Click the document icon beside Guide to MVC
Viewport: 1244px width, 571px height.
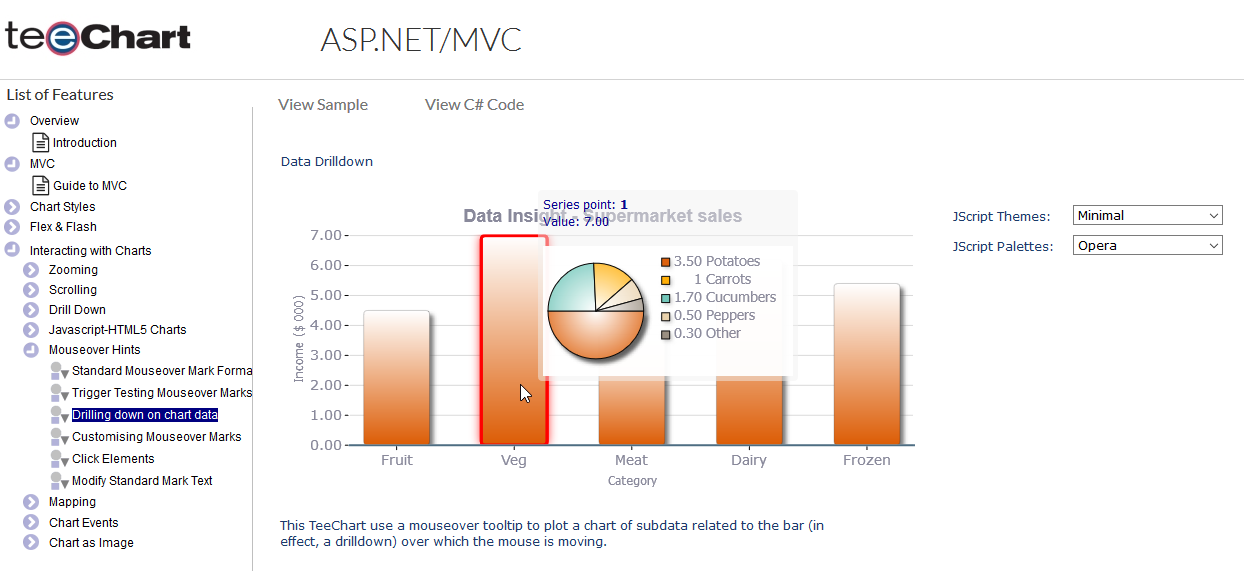tap(41, 185)
